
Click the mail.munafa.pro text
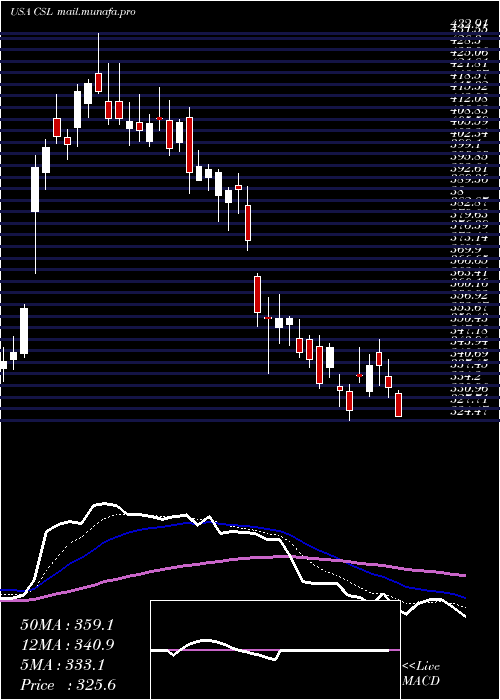[96, 12]
